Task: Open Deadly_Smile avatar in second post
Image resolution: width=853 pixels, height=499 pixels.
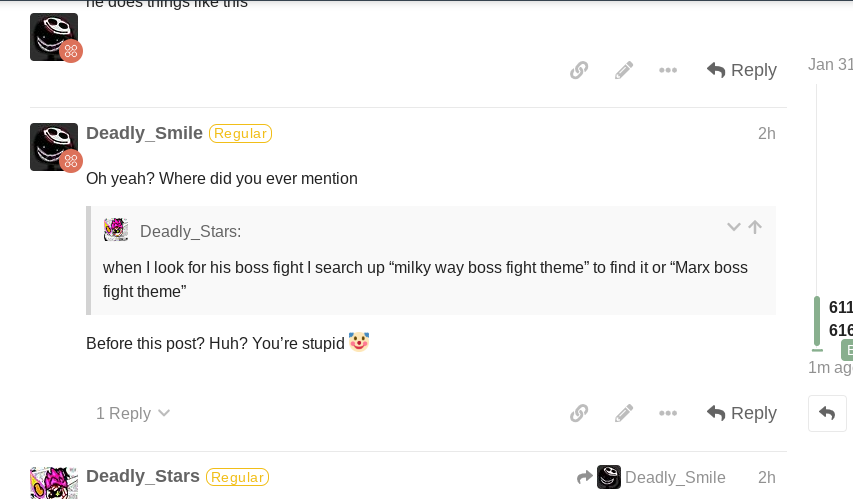Action: (x=54, y=147)
